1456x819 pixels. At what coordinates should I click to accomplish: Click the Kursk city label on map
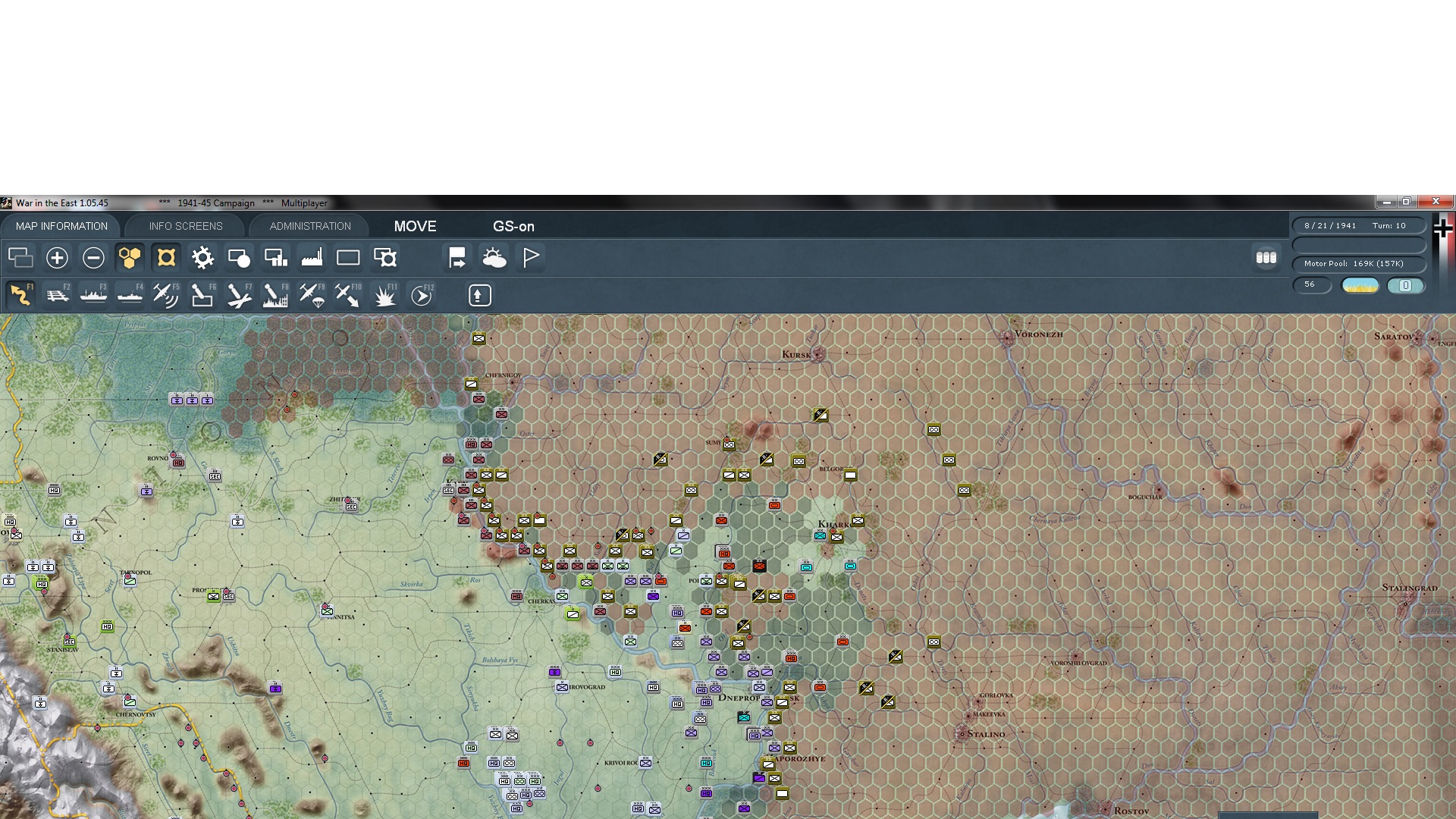tap(796, 354)
